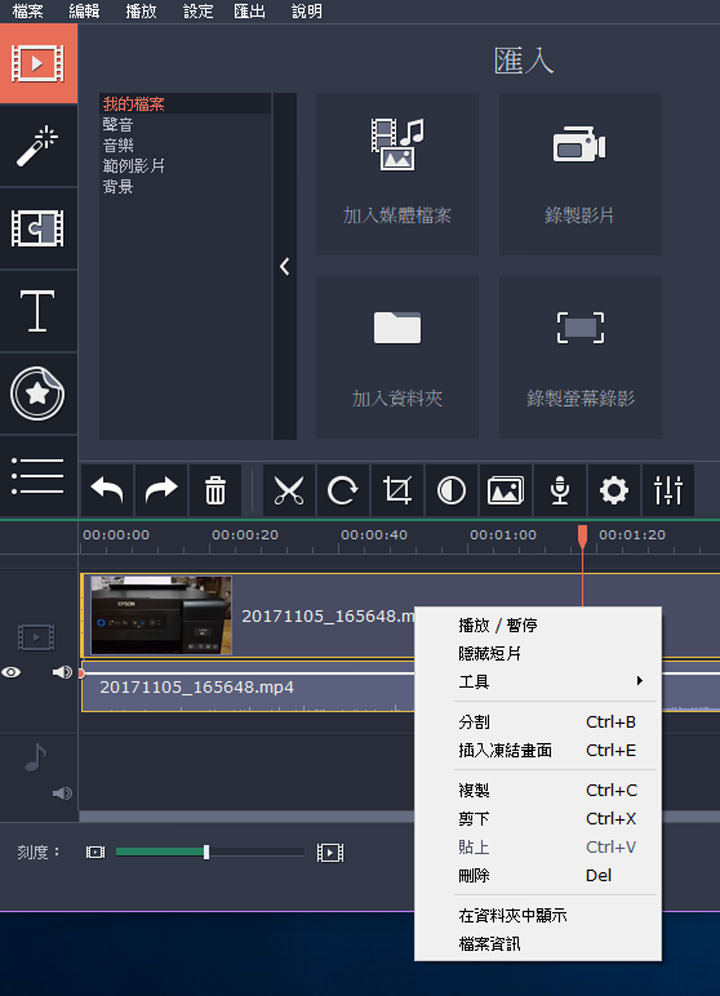Viewport: 720px width, 996px height.
Task: Open Color adjustments half-circle icon
Action: (x=451, y=490)
